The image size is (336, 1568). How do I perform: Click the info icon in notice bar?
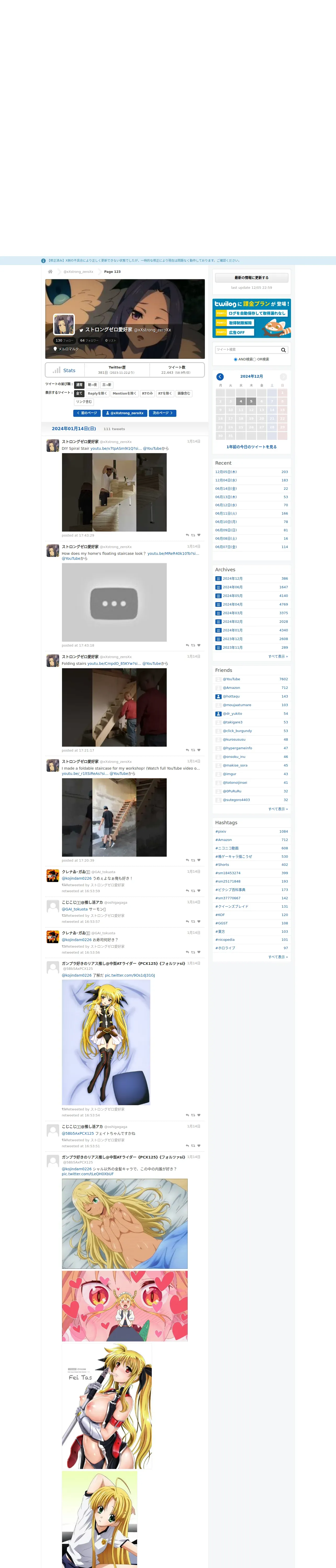43,261
